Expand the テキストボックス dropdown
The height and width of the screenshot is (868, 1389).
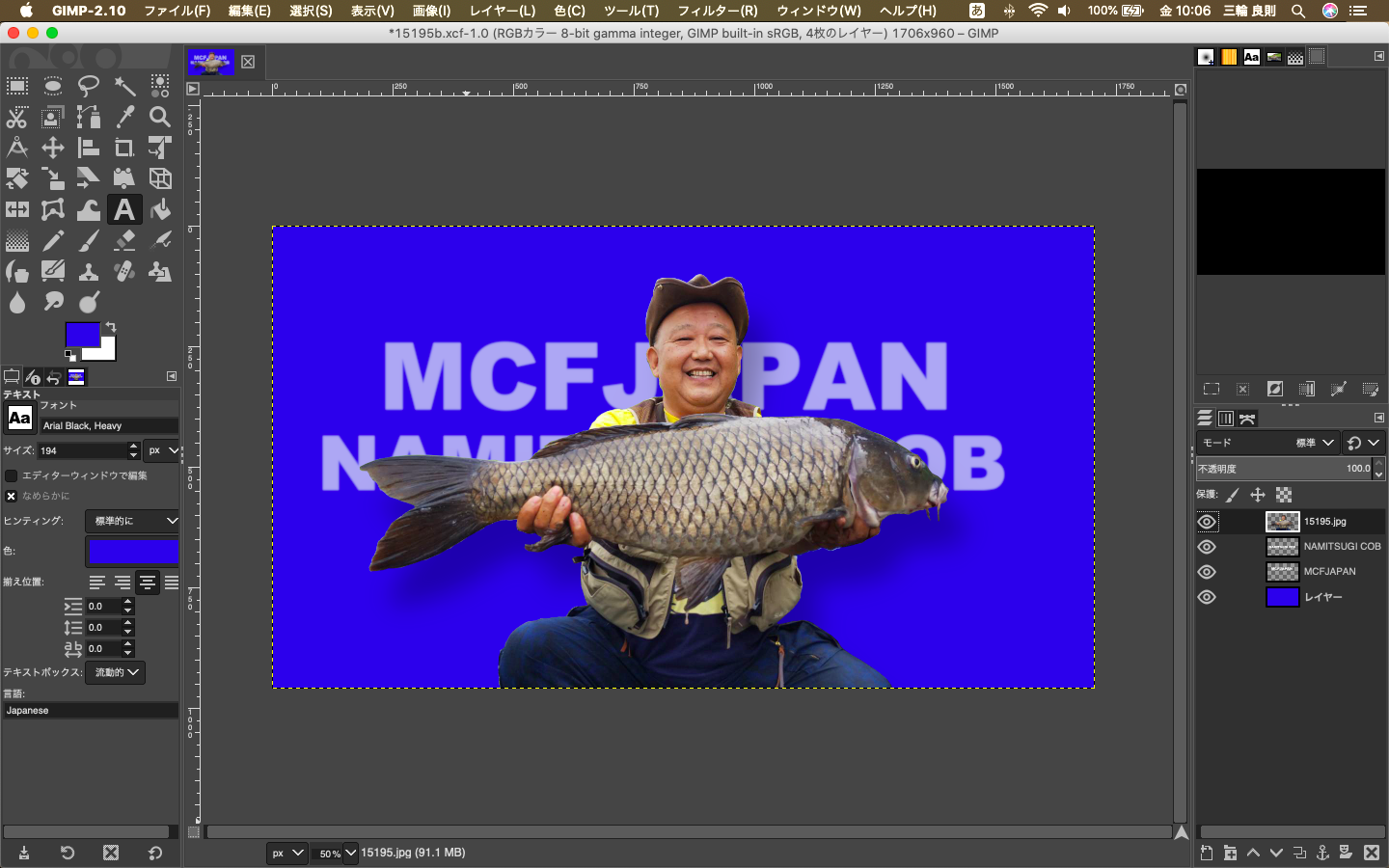pyautogui.click(x=115, y=672)
